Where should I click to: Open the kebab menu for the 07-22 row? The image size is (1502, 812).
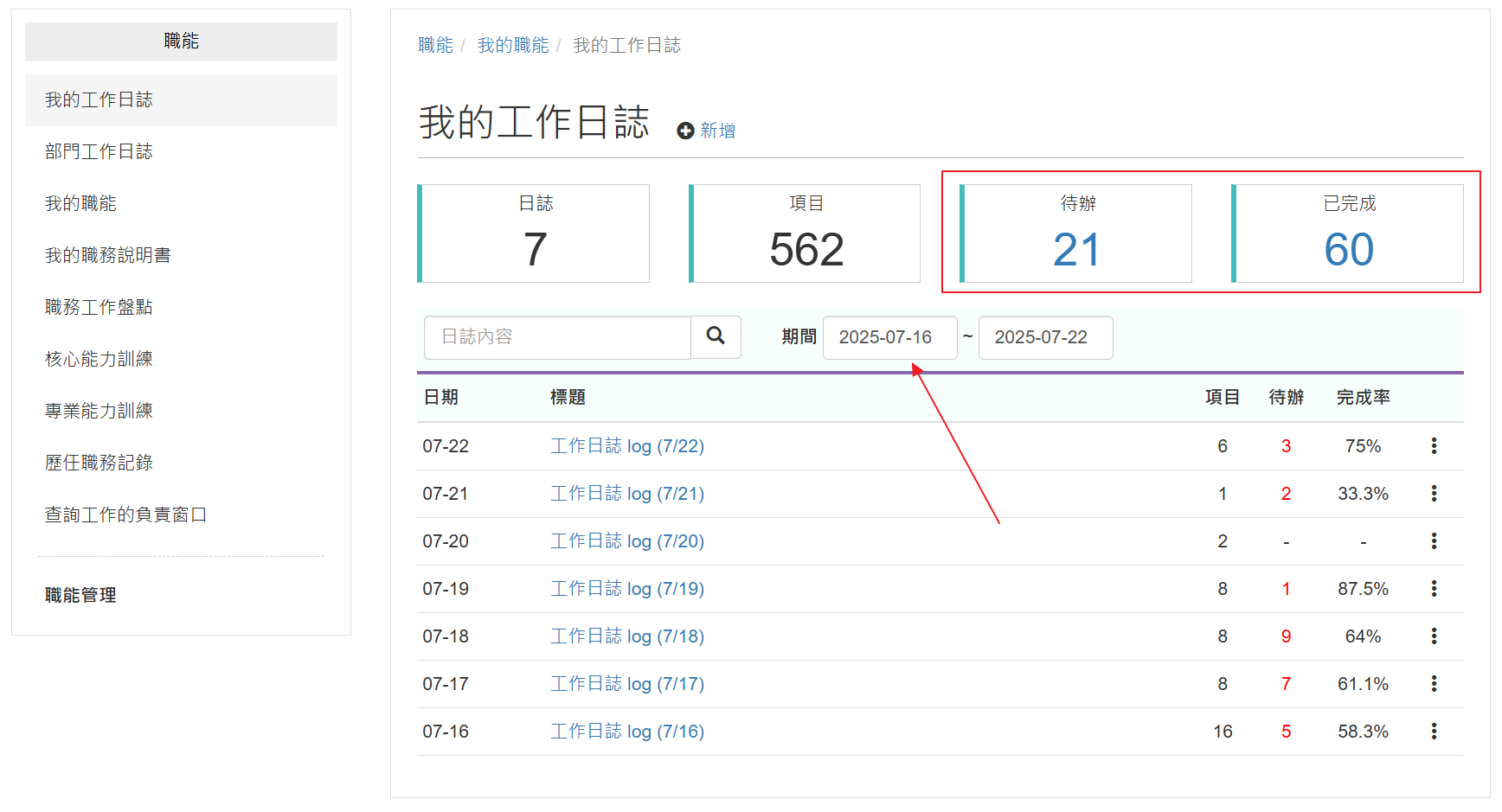point(1434,446)
